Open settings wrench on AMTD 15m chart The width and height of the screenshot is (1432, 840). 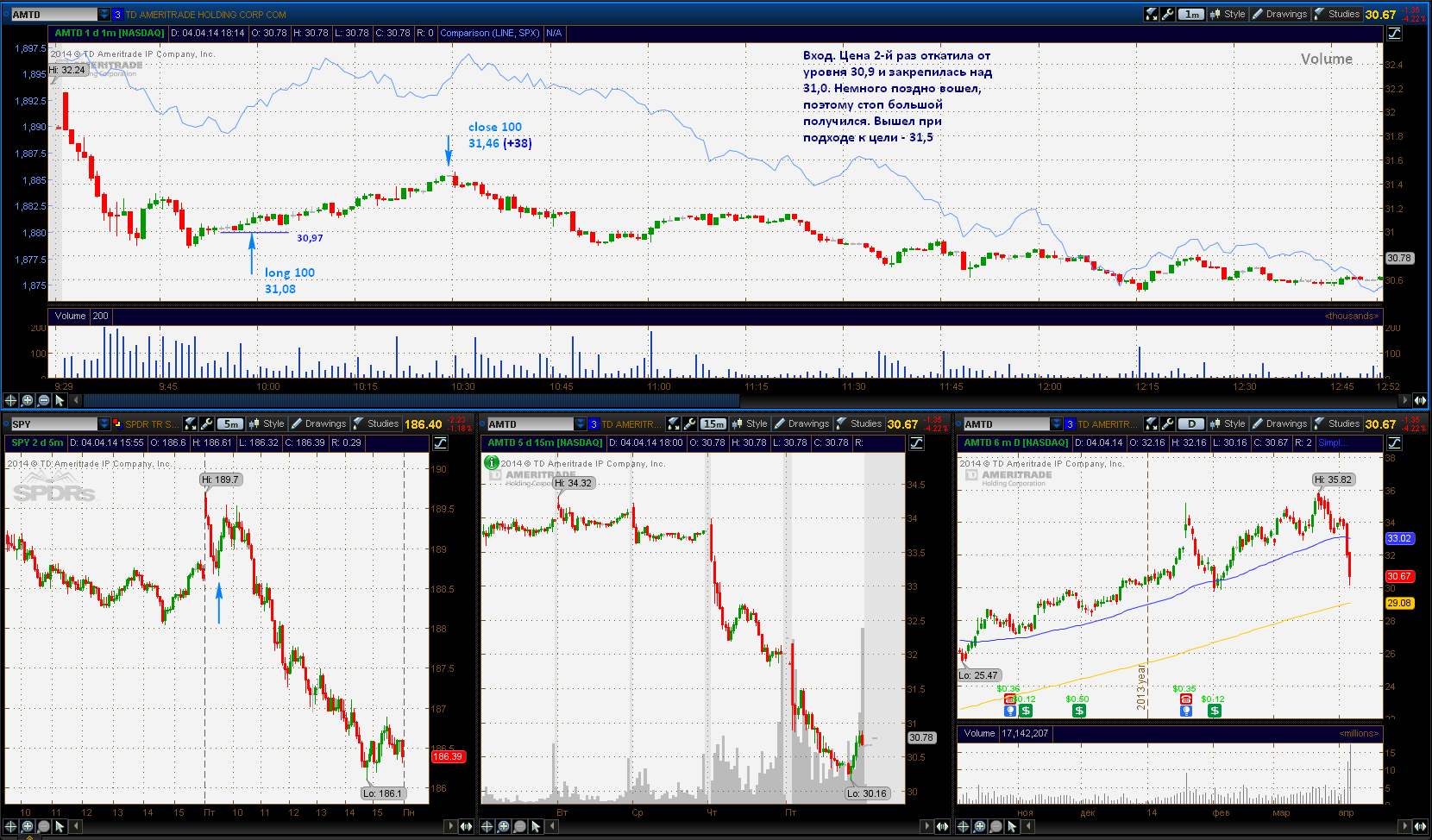(x=689, y=423)
